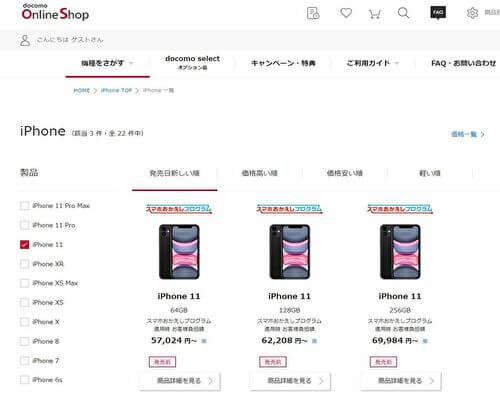The image size is (500, 400).
Task: Click the iPhone TOP breadcrumb link
Action: pos(116,90)
